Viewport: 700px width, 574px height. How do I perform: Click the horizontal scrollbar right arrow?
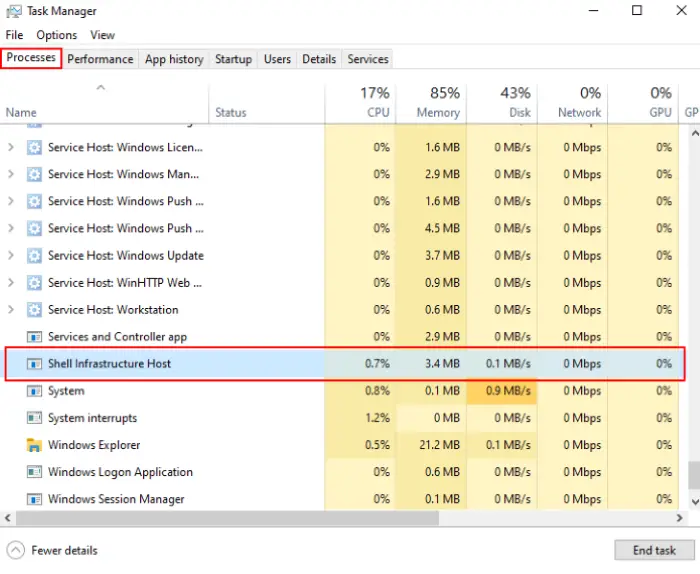[679, 518]
